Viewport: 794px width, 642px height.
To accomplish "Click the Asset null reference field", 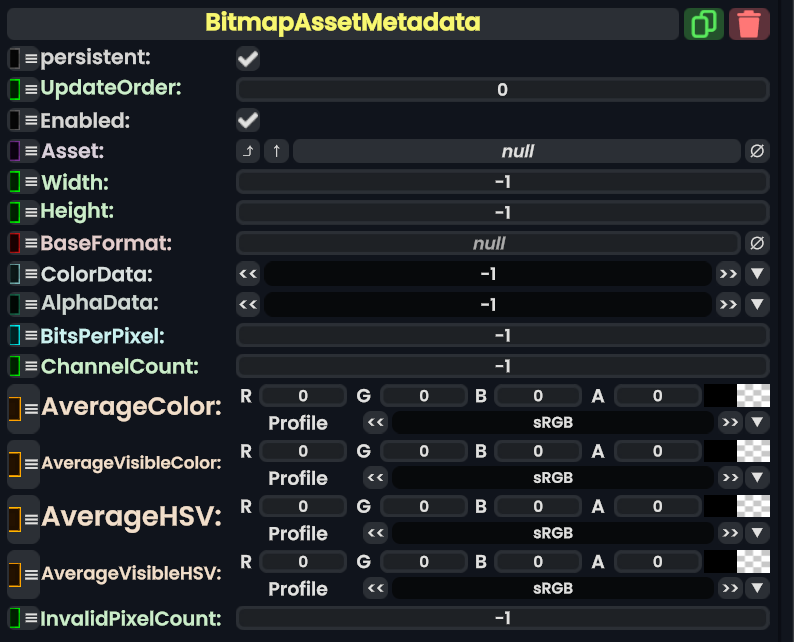I will [x=517, y=151].
